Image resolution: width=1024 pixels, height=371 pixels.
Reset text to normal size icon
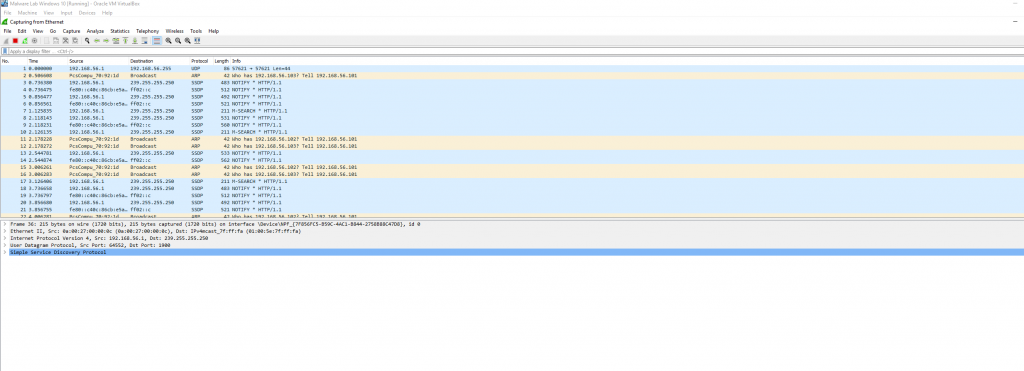point(187,40)
